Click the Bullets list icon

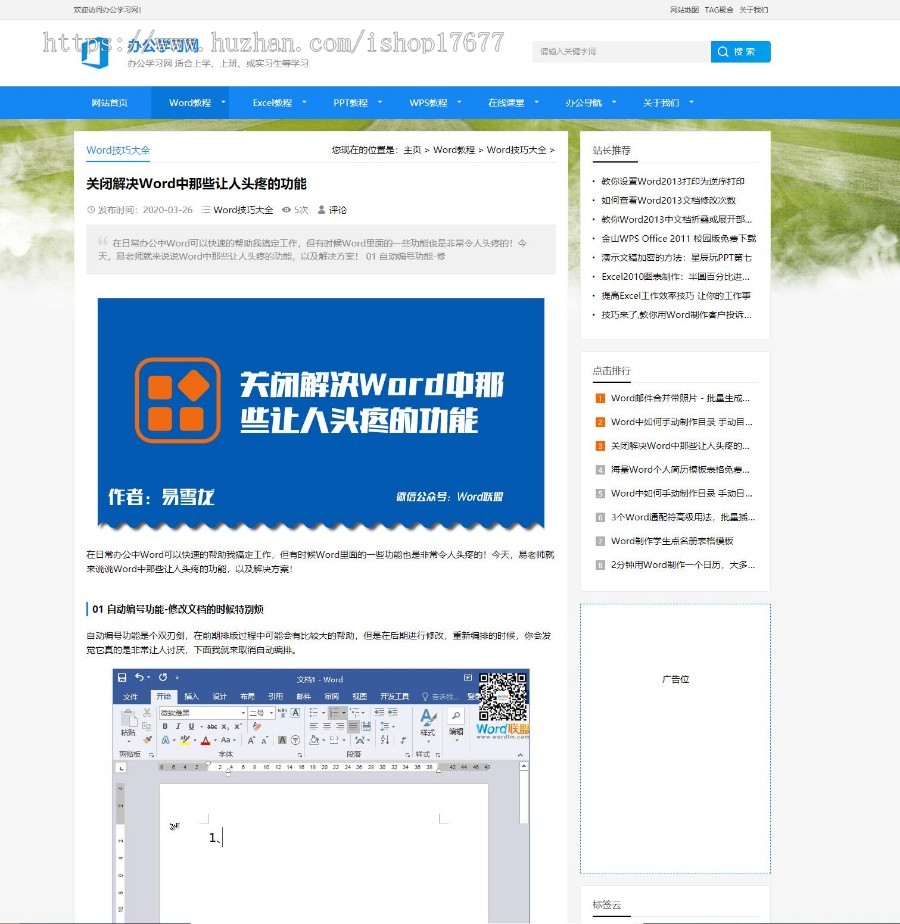tap(314, 712)
